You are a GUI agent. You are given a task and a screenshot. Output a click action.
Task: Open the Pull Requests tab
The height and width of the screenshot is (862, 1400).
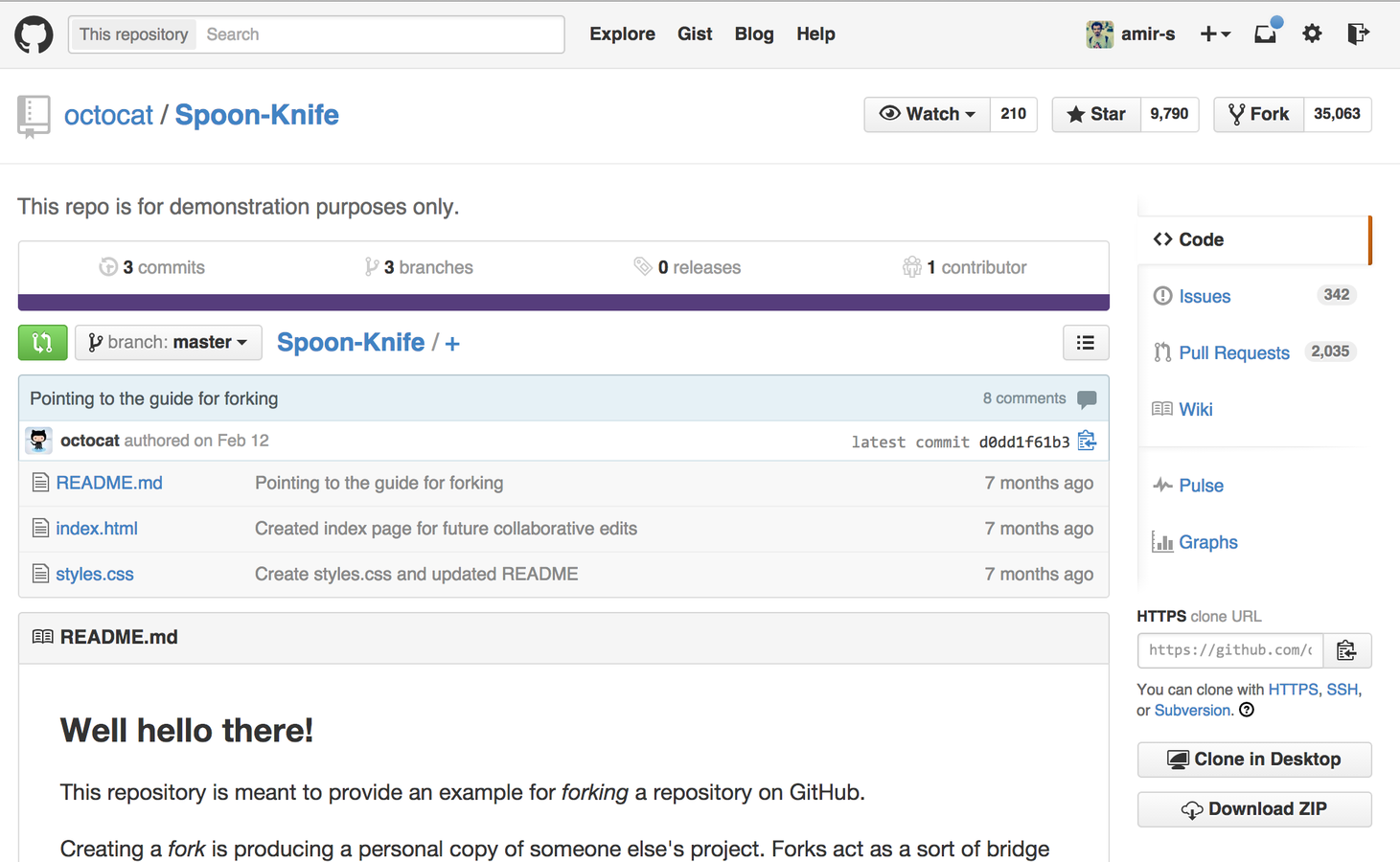[x=1233, y=352]
